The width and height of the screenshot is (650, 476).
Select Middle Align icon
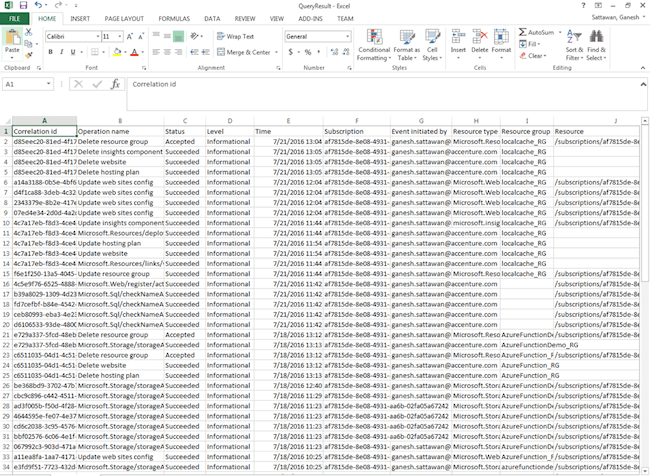[167, 36]
